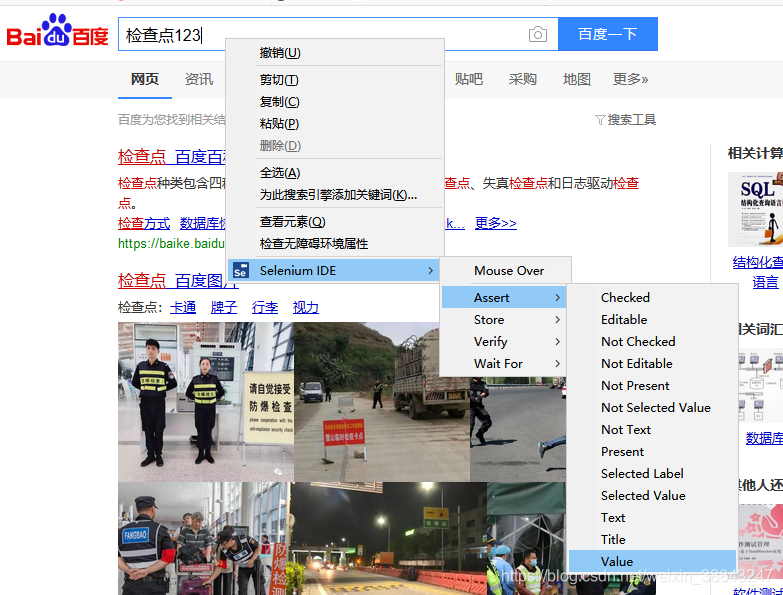This screenshot has height=595, width=783.
Task: Open the FANGBAO officer luggage photo
Action: tap(204, 539)
